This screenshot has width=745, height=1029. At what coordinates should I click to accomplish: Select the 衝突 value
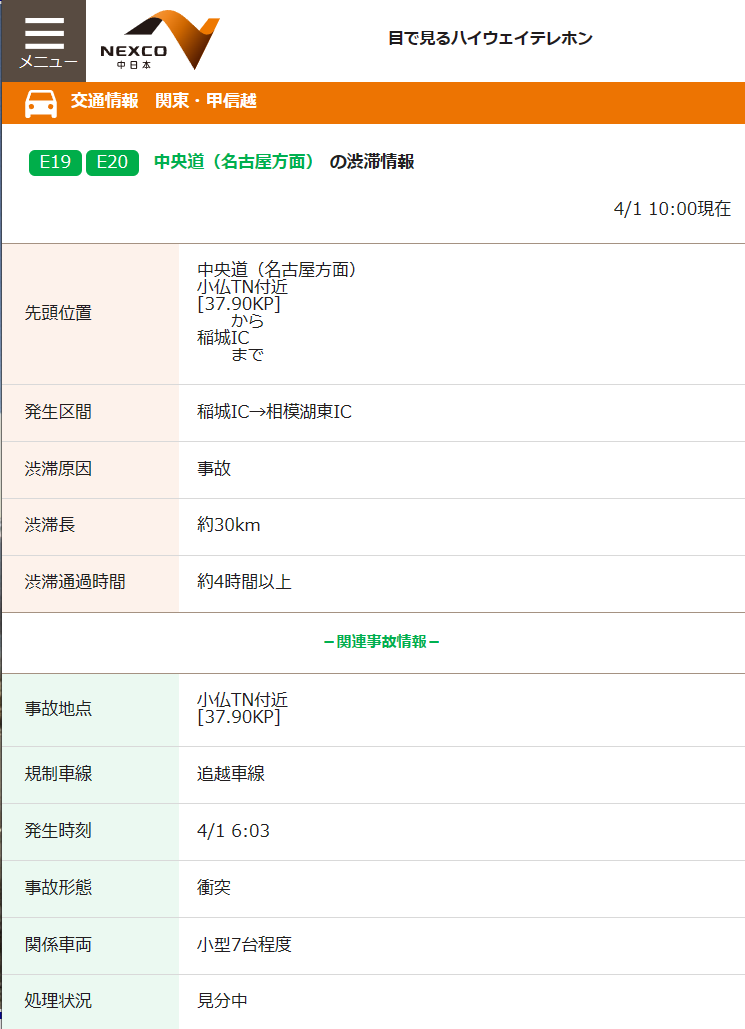click(x=214, y=887)
